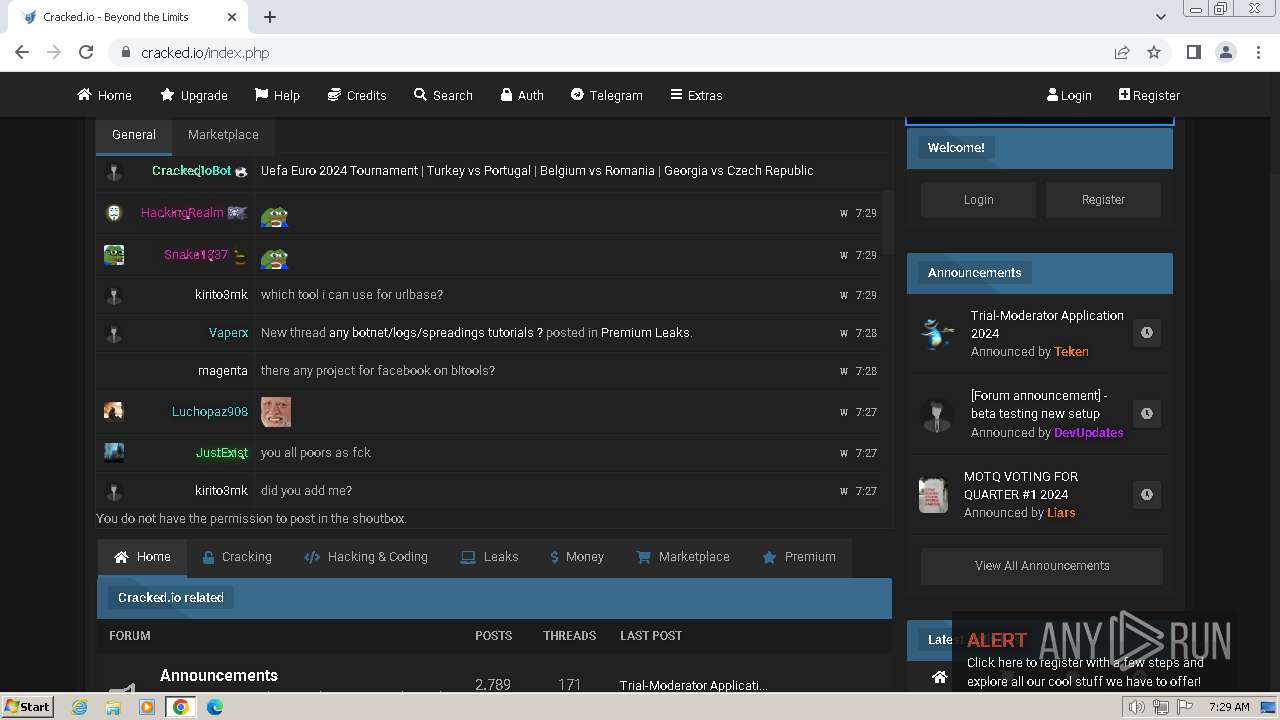Image resolution: width=1280 pixels, height=720 pixels.
Task: Switch to the General shoutbox tab
Action: pyautogui.click(x=134, y=135)
